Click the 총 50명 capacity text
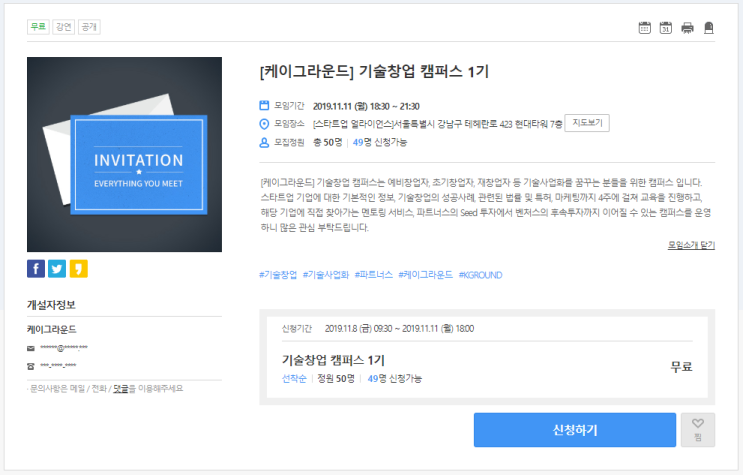 pyautogui.click(x=327, y=142)
